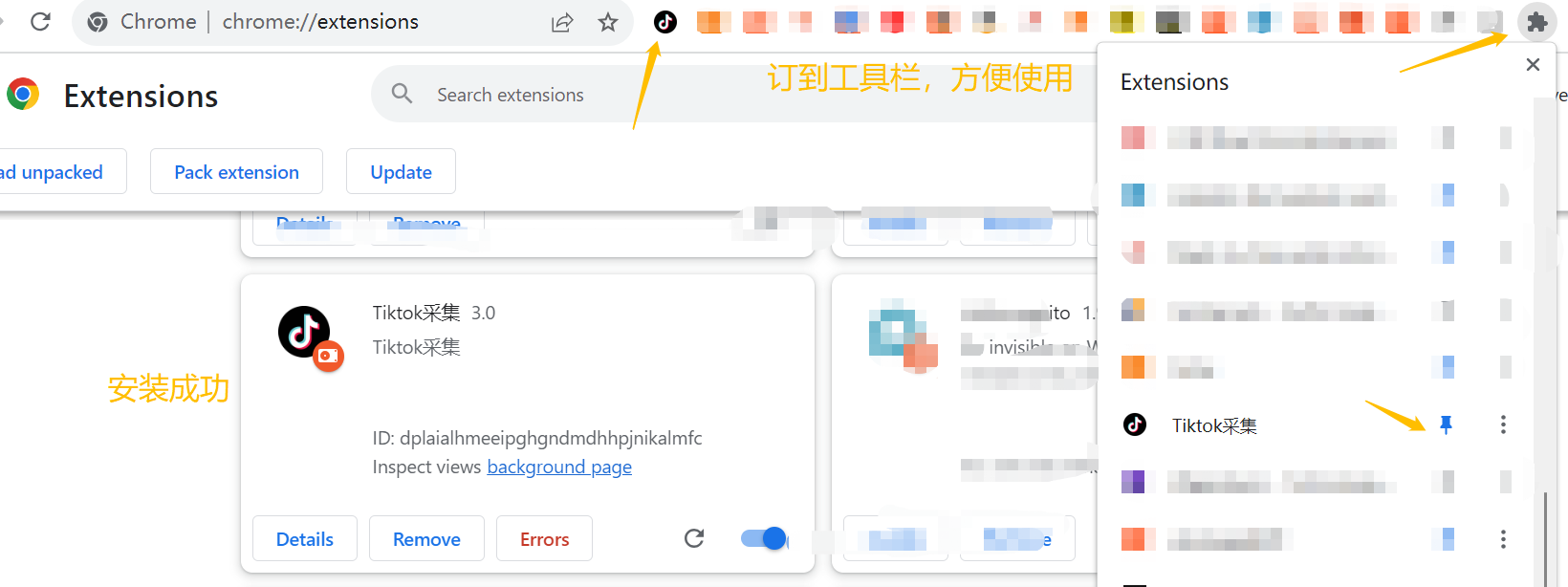Reload the page using the browser refresh button

[x=40, y=21]
